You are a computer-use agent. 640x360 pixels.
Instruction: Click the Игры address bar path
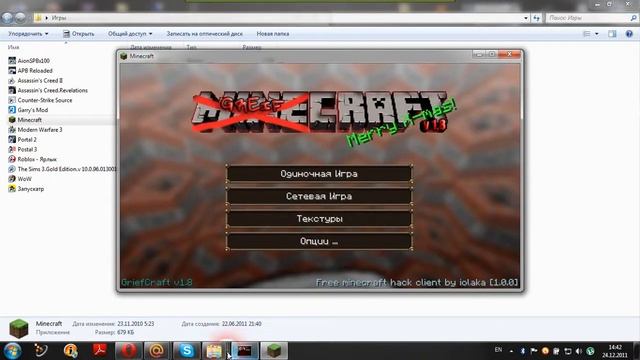click(59, 18)
